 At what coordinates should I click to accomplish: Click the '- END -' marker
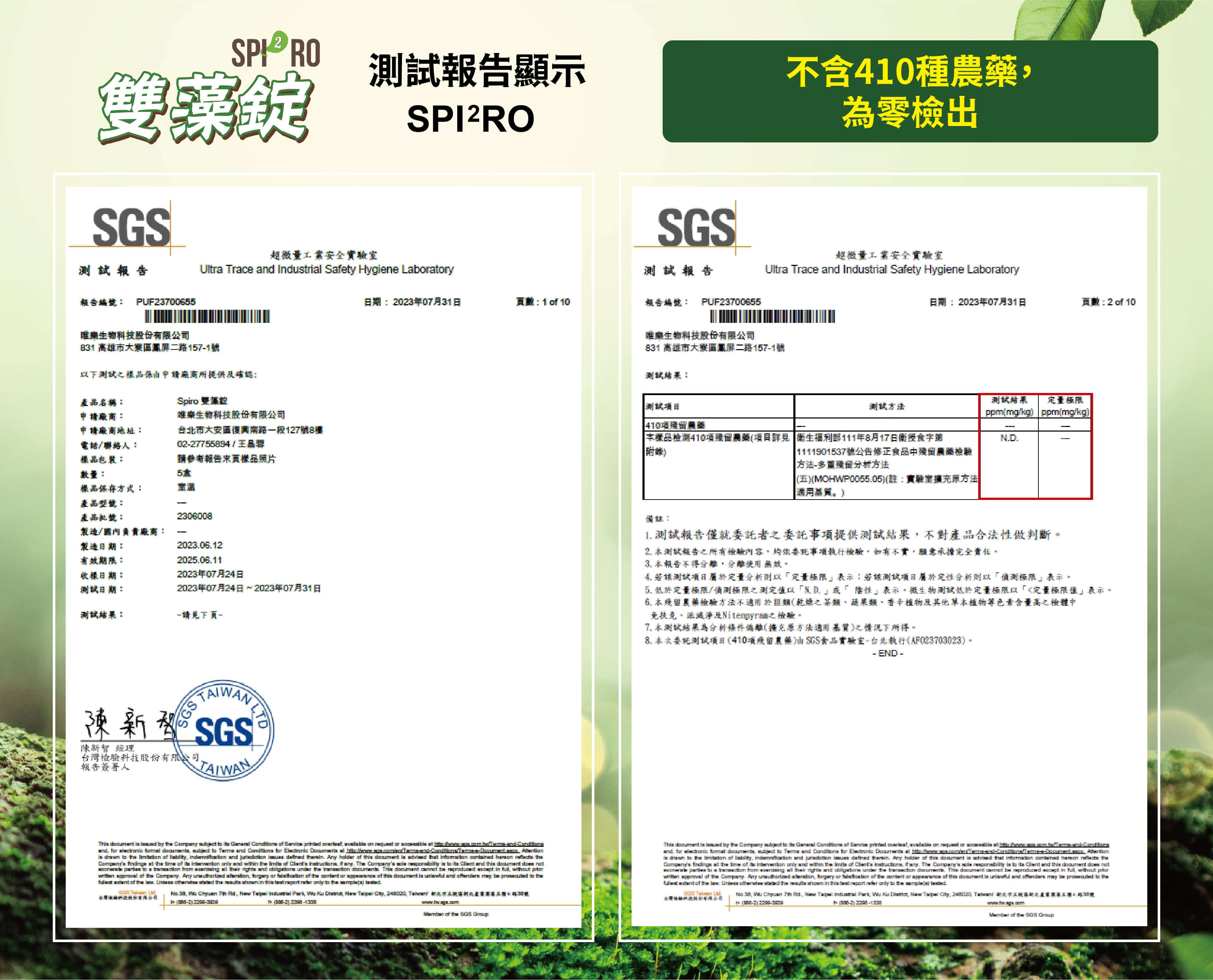(x=888, y=653)
